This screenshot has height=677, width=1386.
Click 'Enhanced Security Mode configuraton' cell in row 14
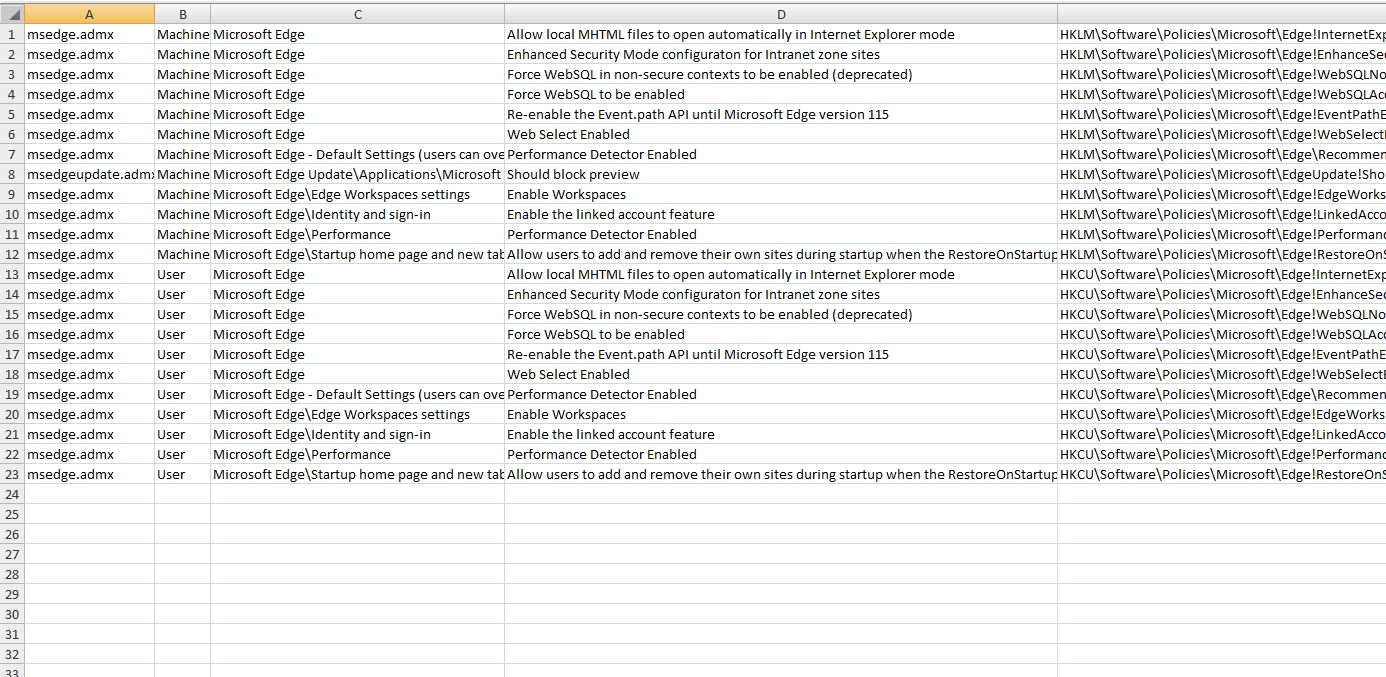(781, 294)
